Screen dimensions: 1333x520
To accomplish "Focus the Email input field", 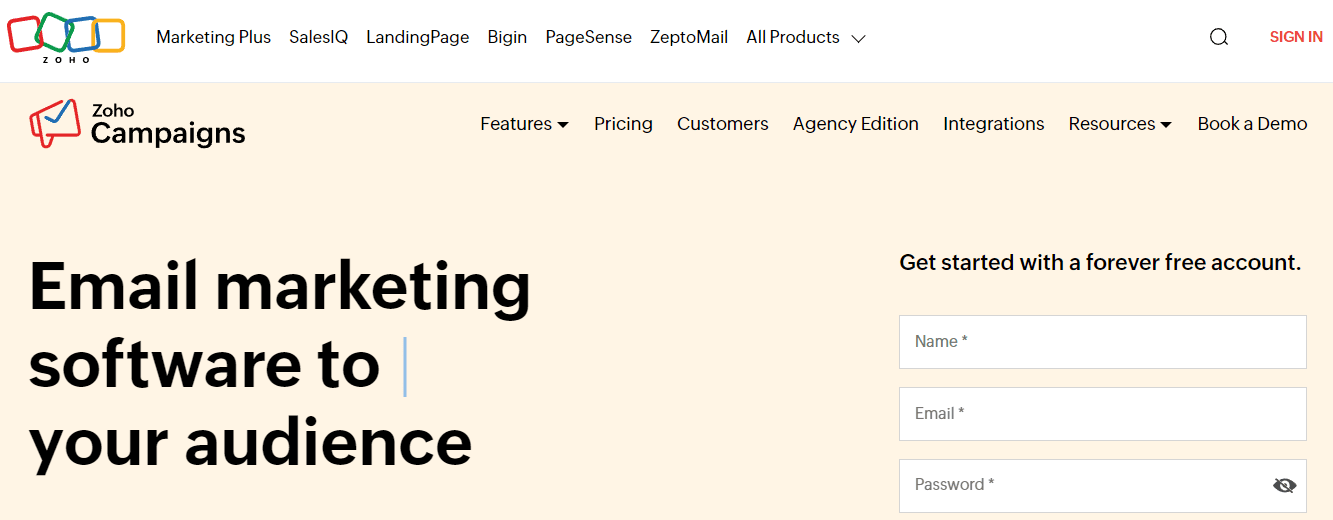I will pos(1102,414).
